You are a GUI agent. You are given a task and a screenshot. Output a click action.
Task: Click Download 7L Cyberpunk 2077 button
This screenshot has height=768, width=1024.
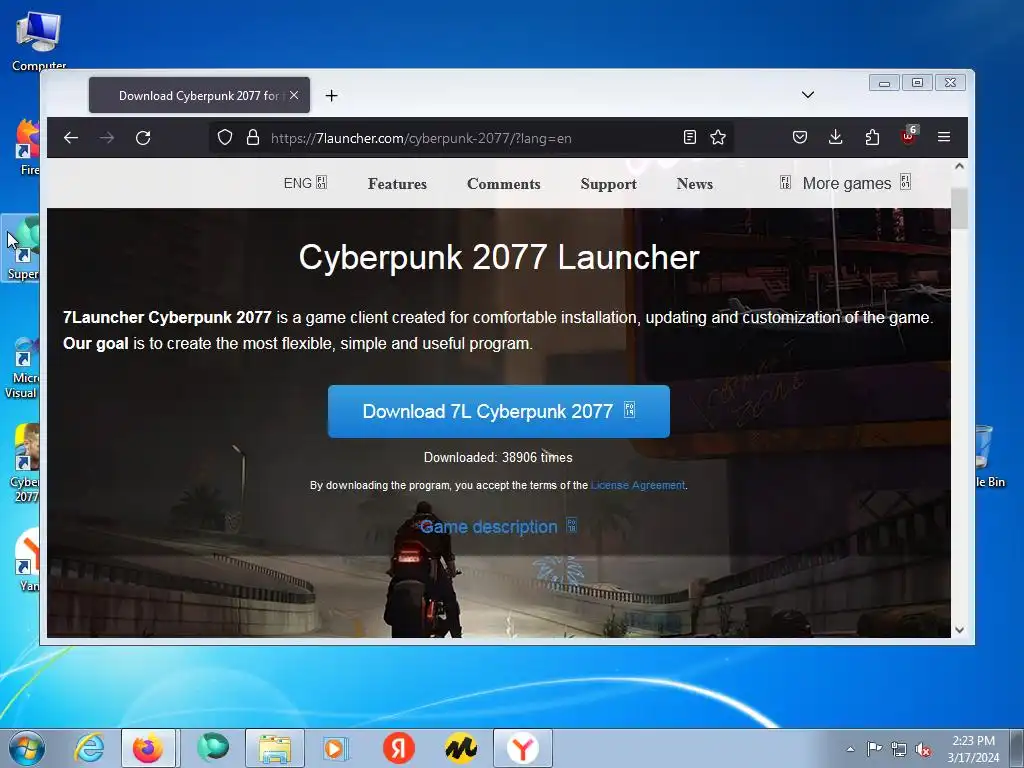[x=499, y=411]
